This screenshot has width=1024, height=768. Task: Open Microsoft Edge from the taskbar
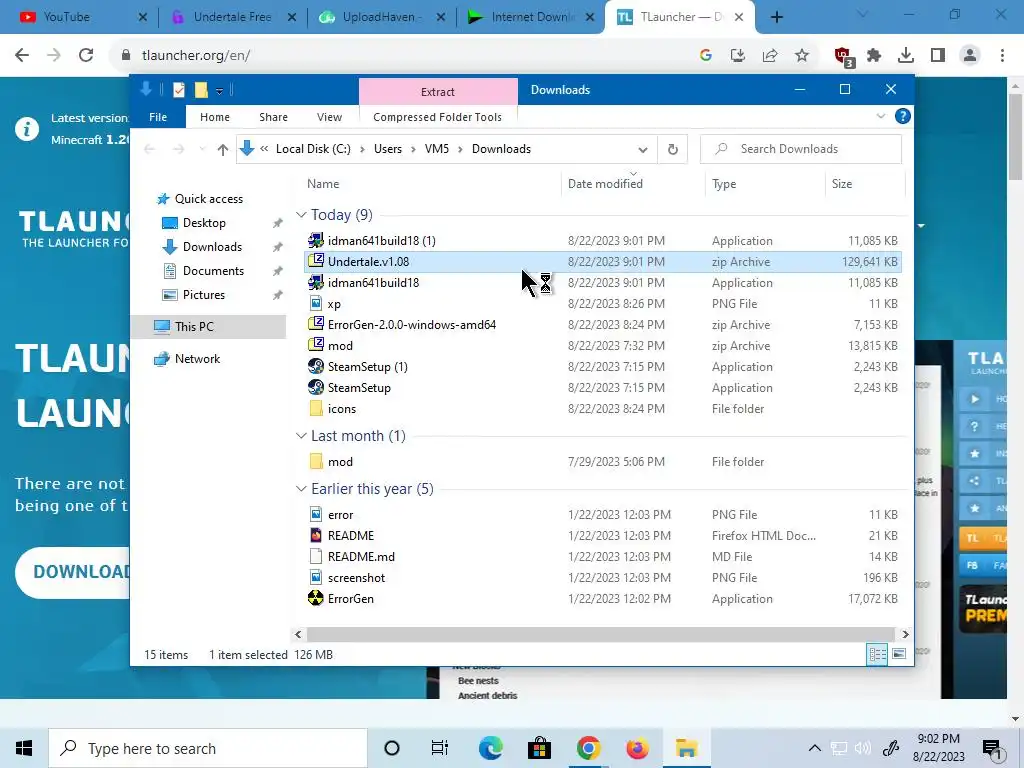490,748
